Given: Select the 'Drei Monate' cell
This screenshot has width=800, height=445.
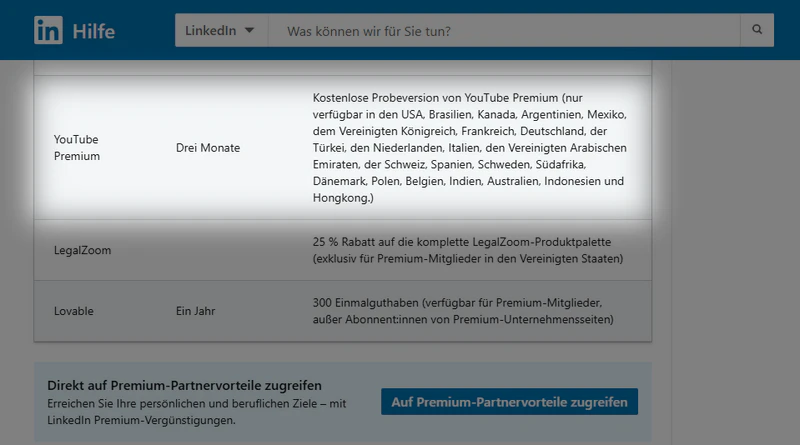Looking at the screenshot, I should point(208,147).
